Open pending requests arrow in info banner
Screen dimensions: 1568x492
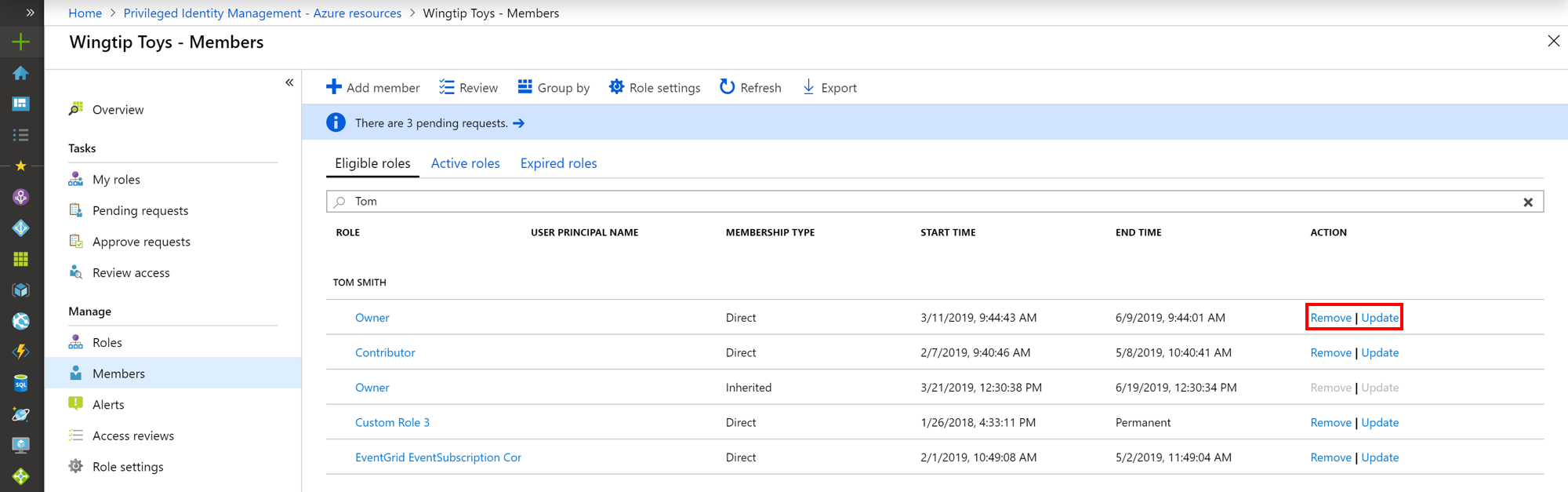point(519,123)
